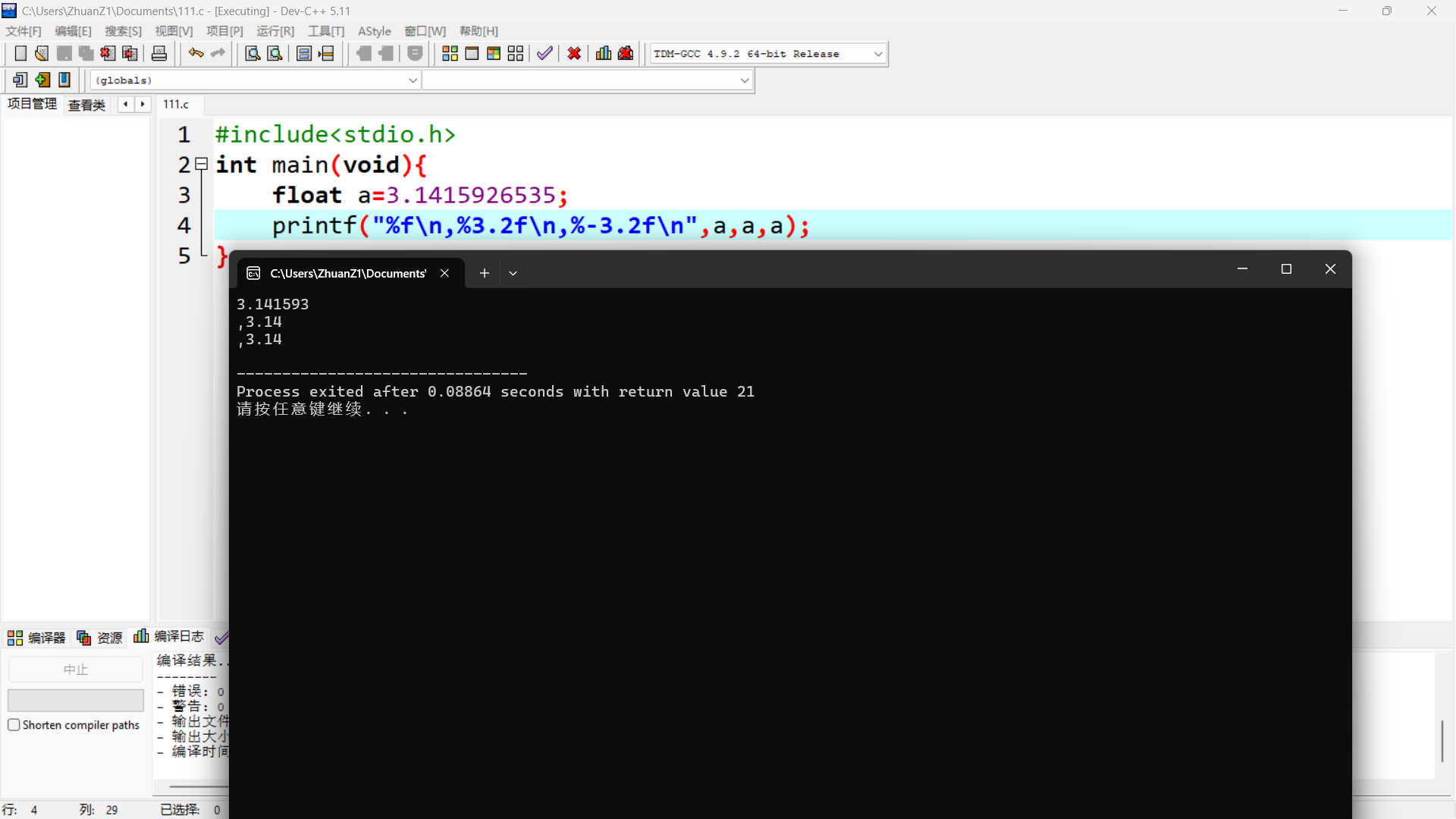Collapse the main function code fold
The image size is (1456, 819).
point(202,164)
